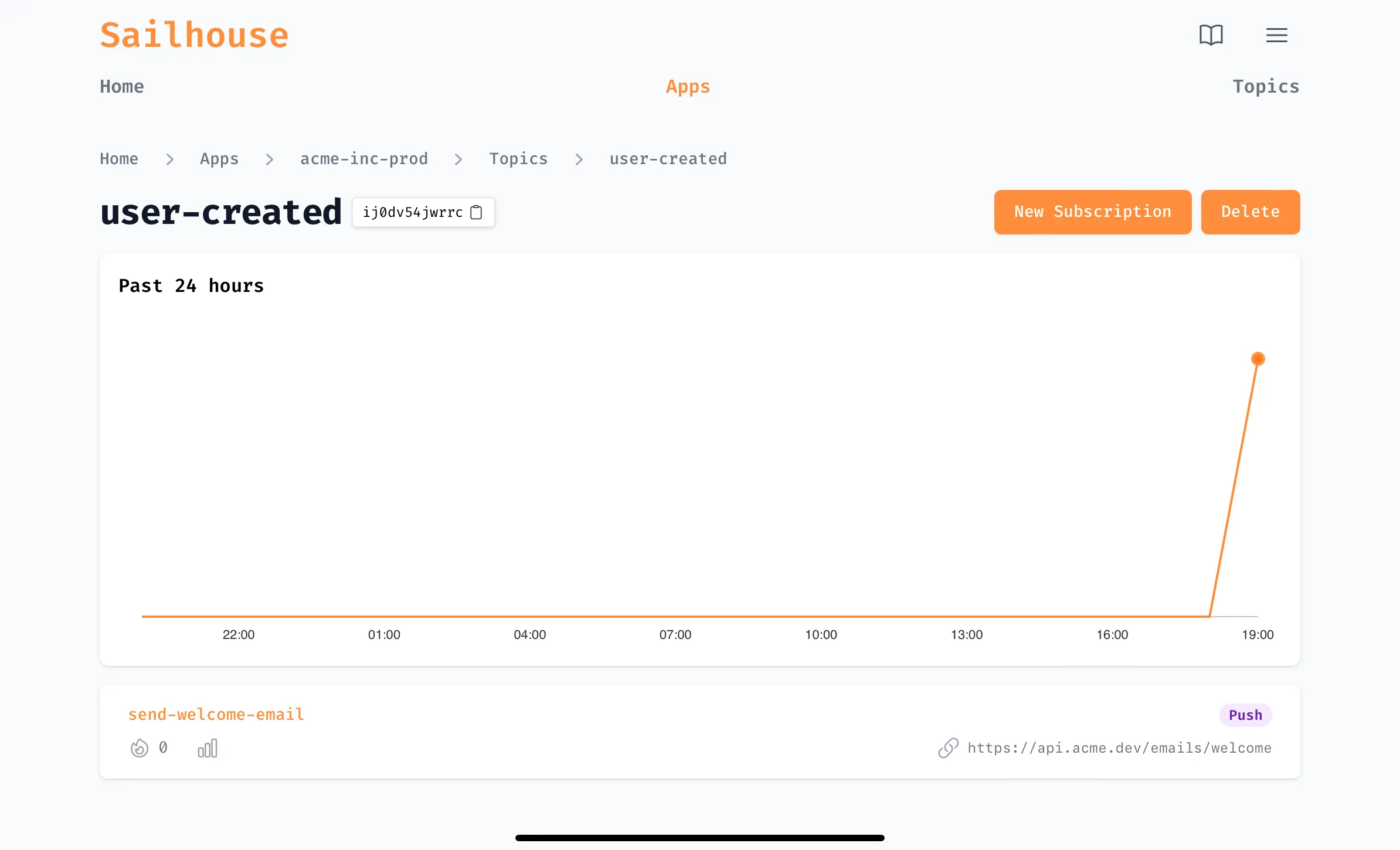Open subscription stats via the bar chart icon
The height and width of the screenshot is (850, 1400).
point(208,748)
